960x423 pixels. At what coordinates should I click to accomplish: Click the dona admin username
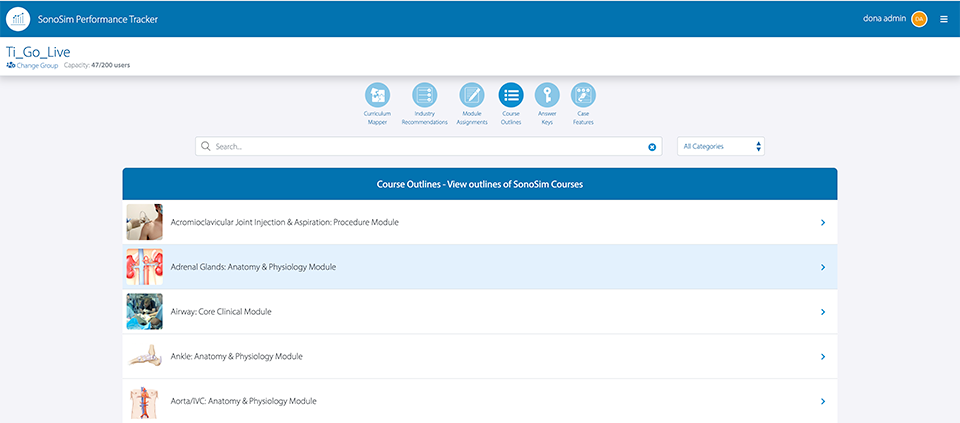click(x=883, y=19)
